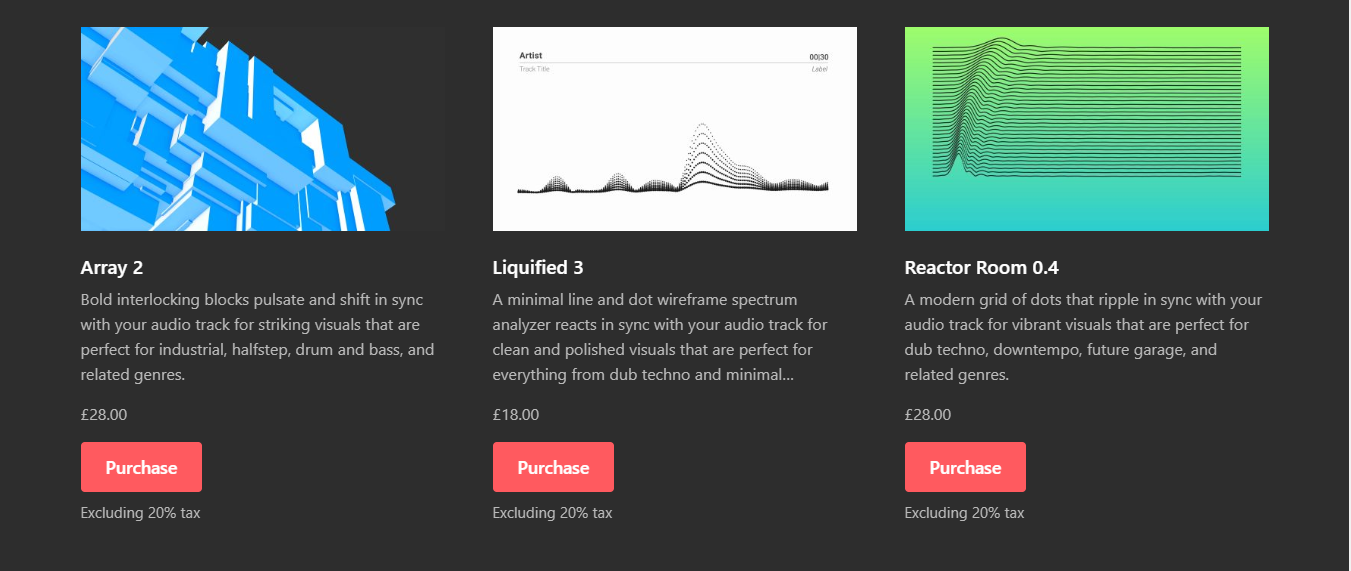Click the Array 2 product title
Viewport: 1351px width, 571px height.
[x=112, y=268]
